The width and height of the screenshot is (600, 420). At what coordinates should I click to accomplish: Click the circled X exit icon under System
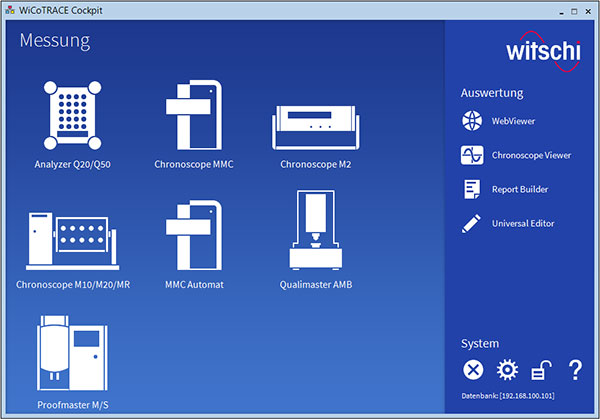tap(473, 370)
